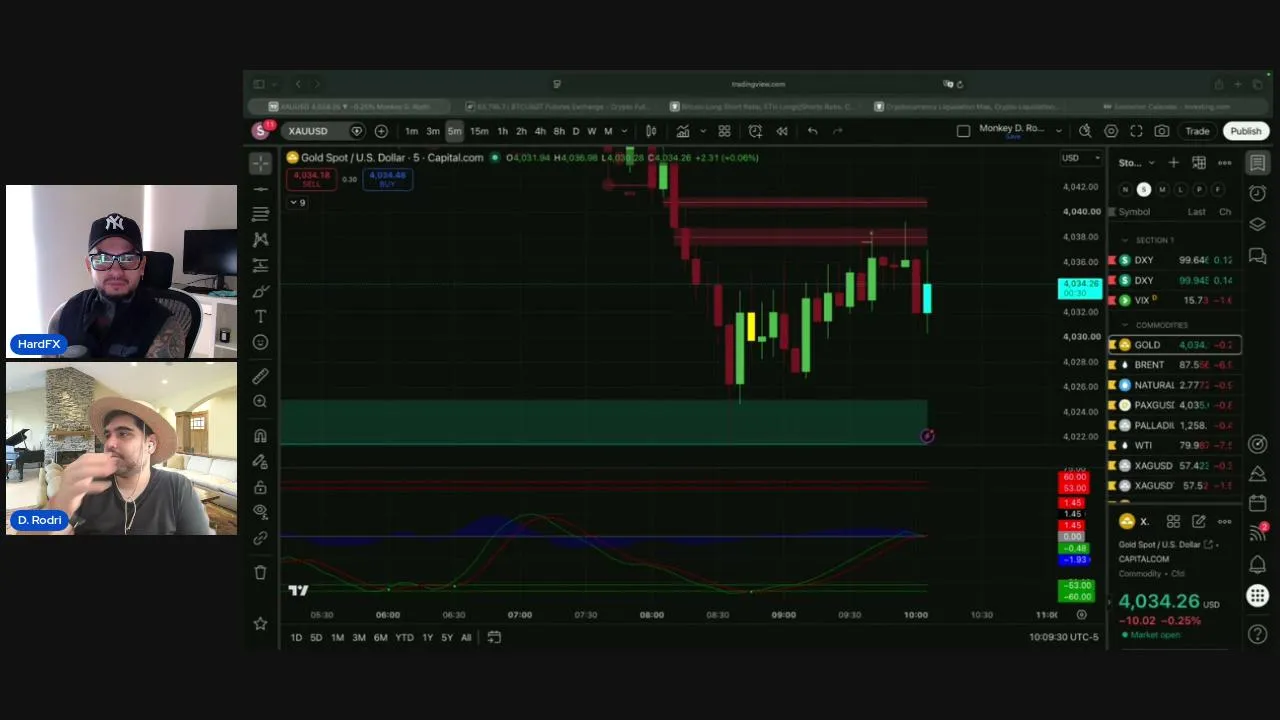Open the Fibonacci retracement tools
Image resolution: width=1280 pixels, height=720 pixels.
(261, 214)
